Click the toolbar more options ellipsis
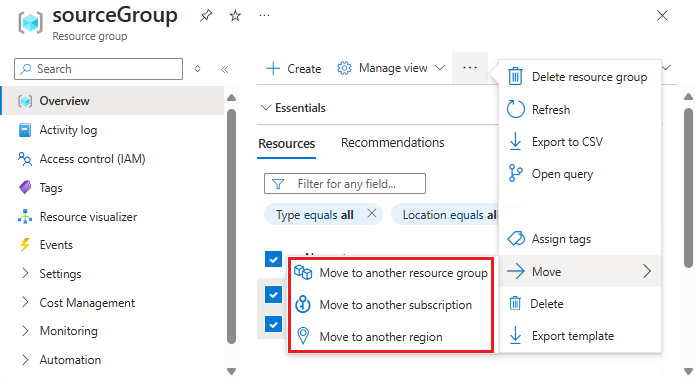Image resolution: width=695 pixels, height=377 pixels. 470,68
